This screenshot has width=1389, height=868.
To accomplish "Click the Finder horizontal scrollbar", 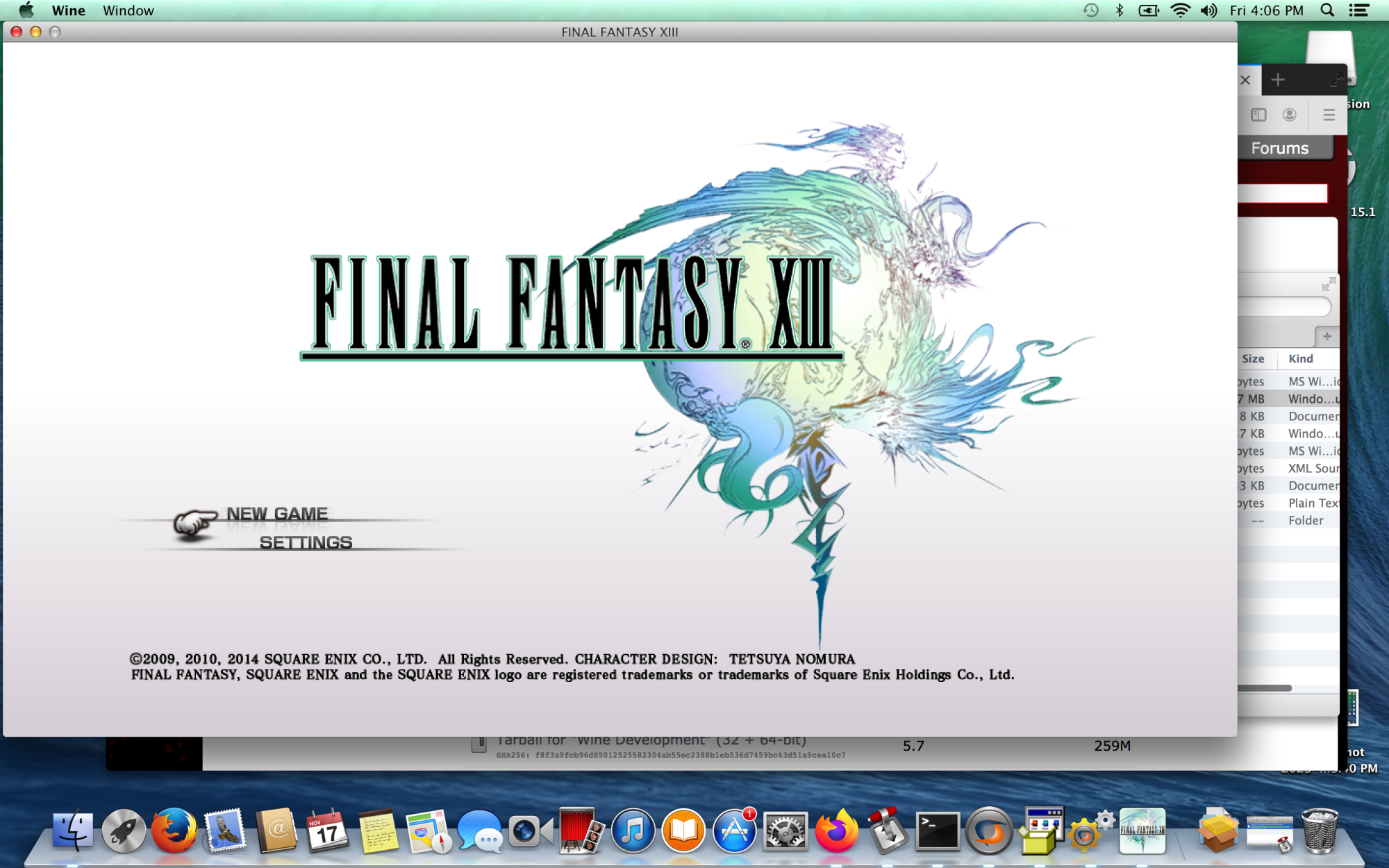I will [1264, 688].
